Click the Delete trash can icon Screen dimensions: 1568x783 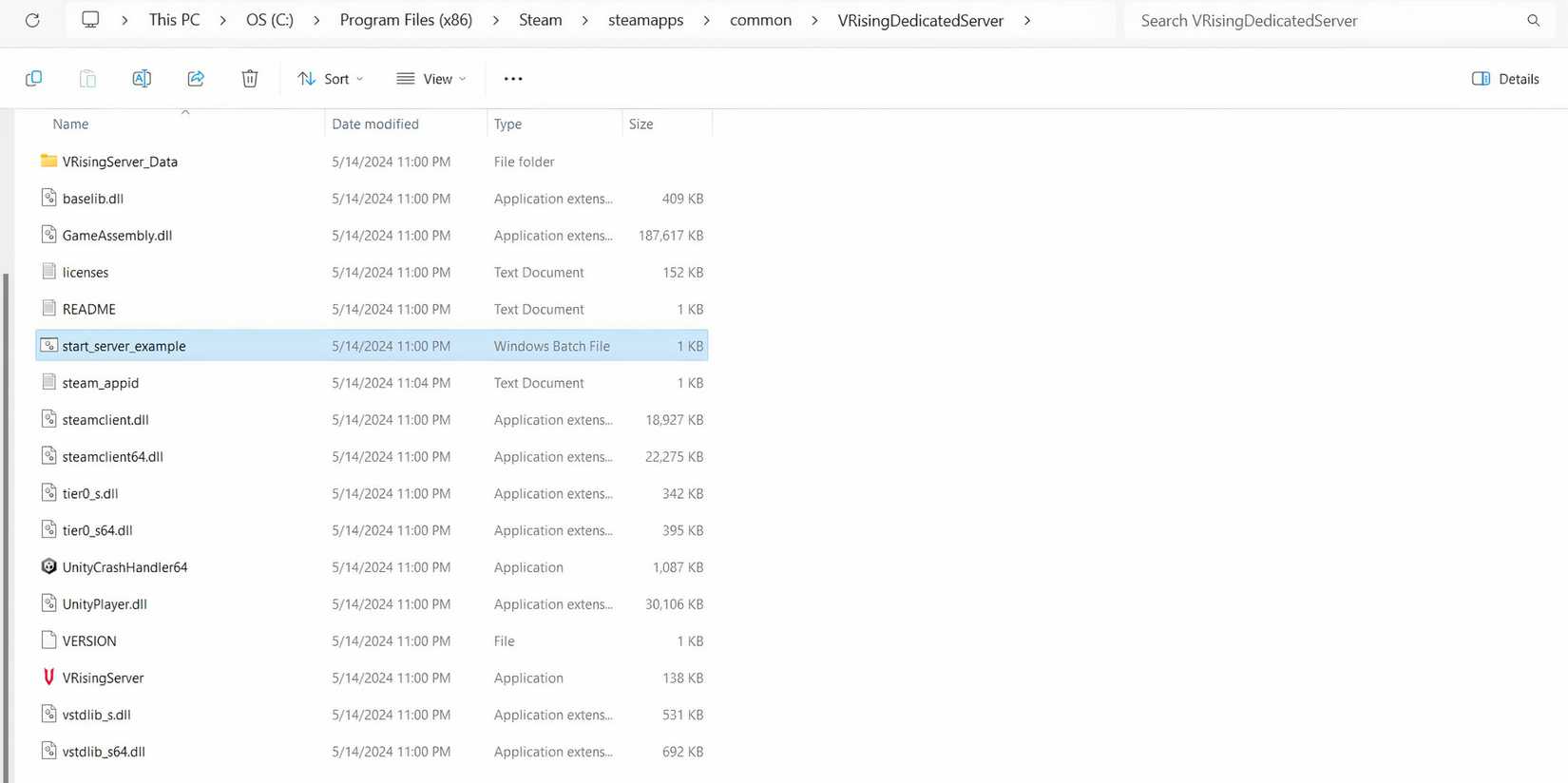250,79
